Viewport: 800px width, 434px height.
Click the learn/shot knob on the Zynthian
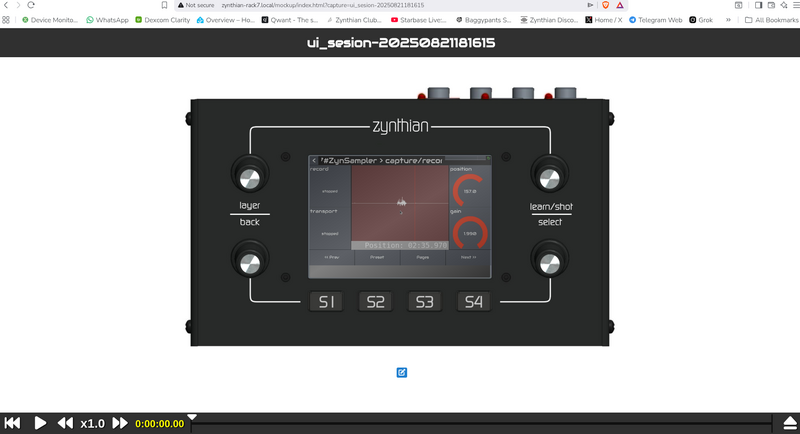coord(549,176)
